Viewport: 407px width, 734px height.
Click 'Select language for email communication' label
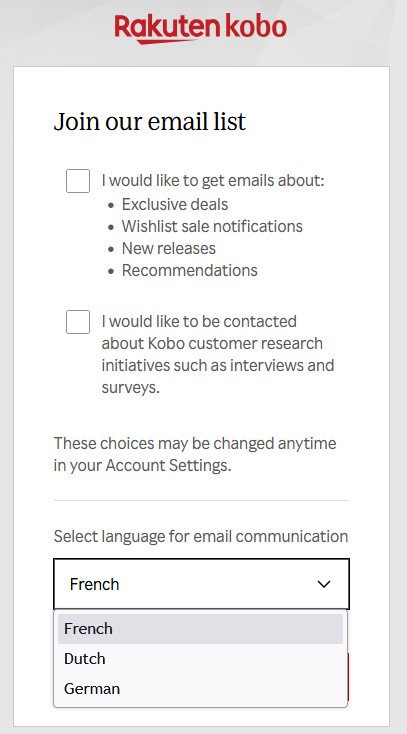[201, 536]
